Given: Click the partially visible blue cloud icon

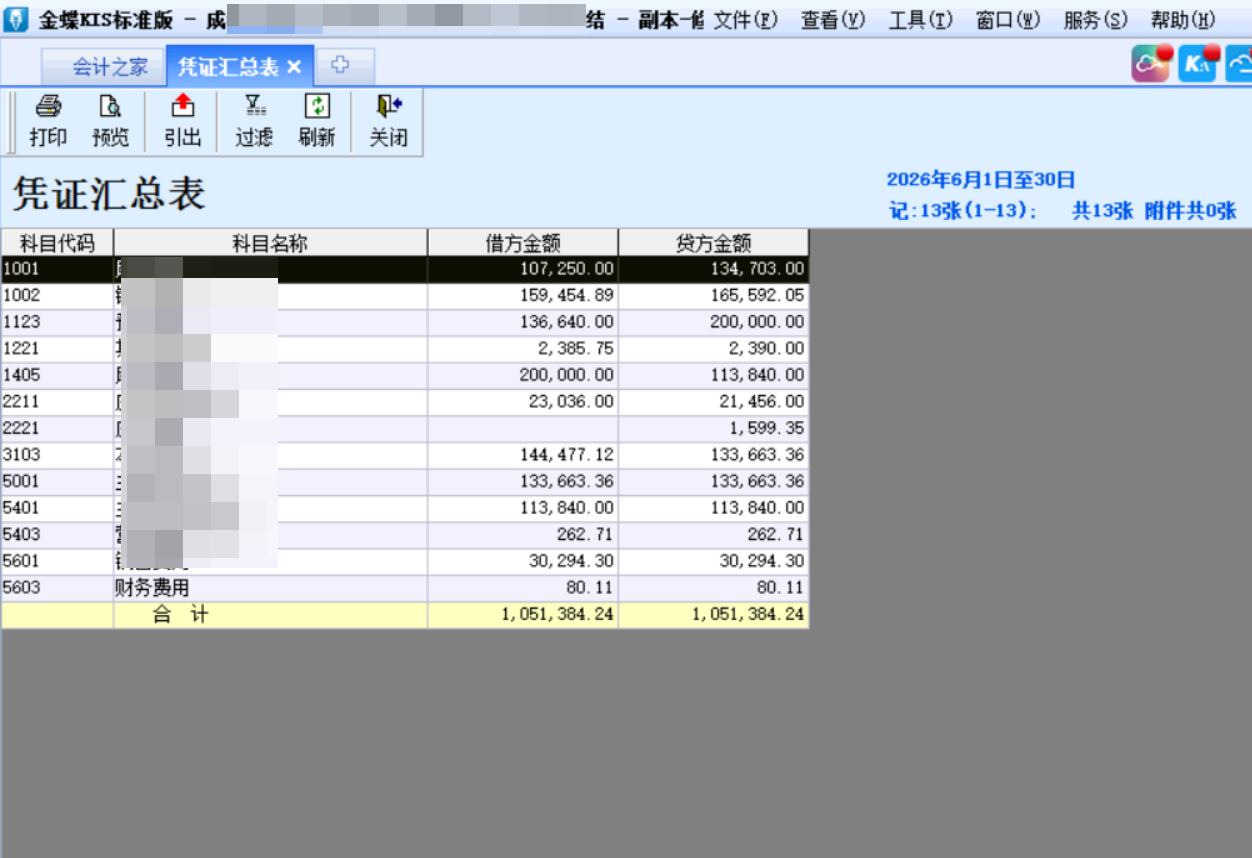Looking at the screenshot, I should click(x=1239, y=64).
